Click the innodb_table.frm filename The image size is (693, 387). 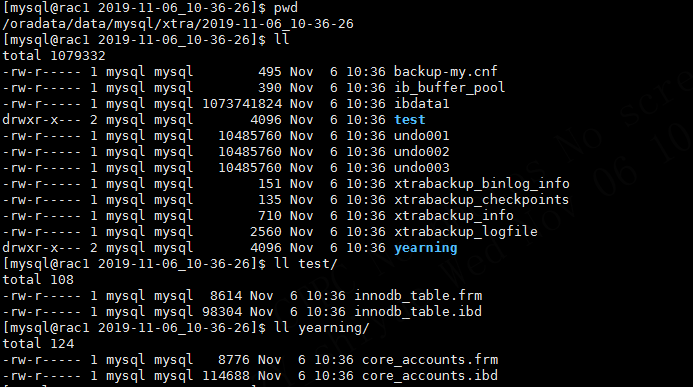click(418, 296)
